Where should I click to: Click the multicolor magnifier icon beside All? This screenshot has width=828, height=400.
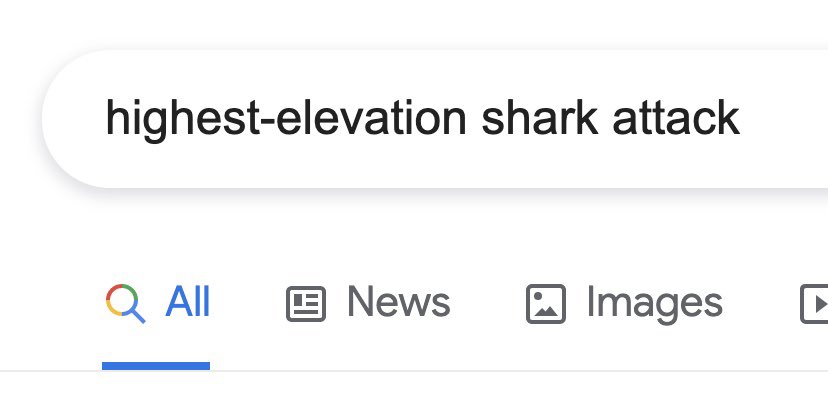pos(126,303)
